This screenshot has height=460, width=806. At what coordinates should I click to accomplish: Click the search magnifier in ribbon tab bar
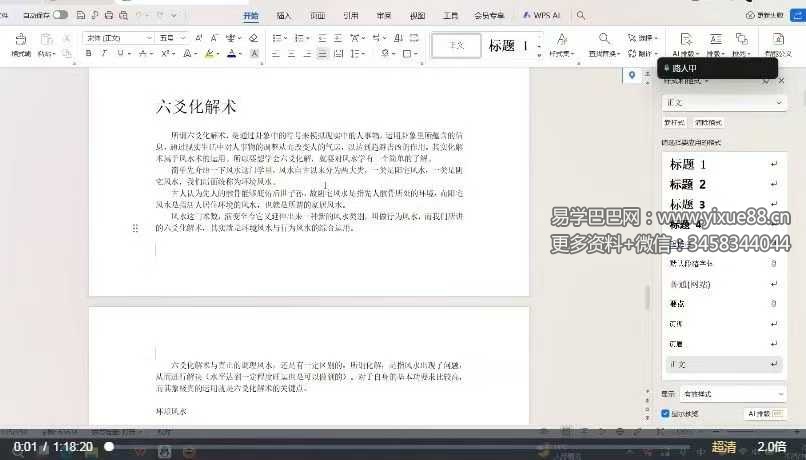tap(581, 15)
